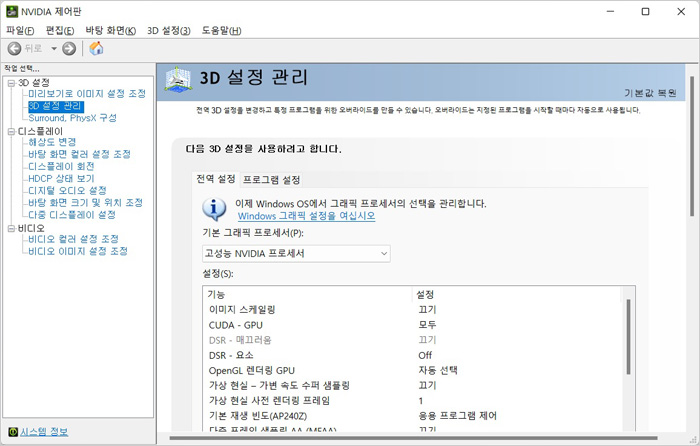The image size is (700, 446).
Task: Select the DSR - 요소 setting row
Action: coord(411,355)
